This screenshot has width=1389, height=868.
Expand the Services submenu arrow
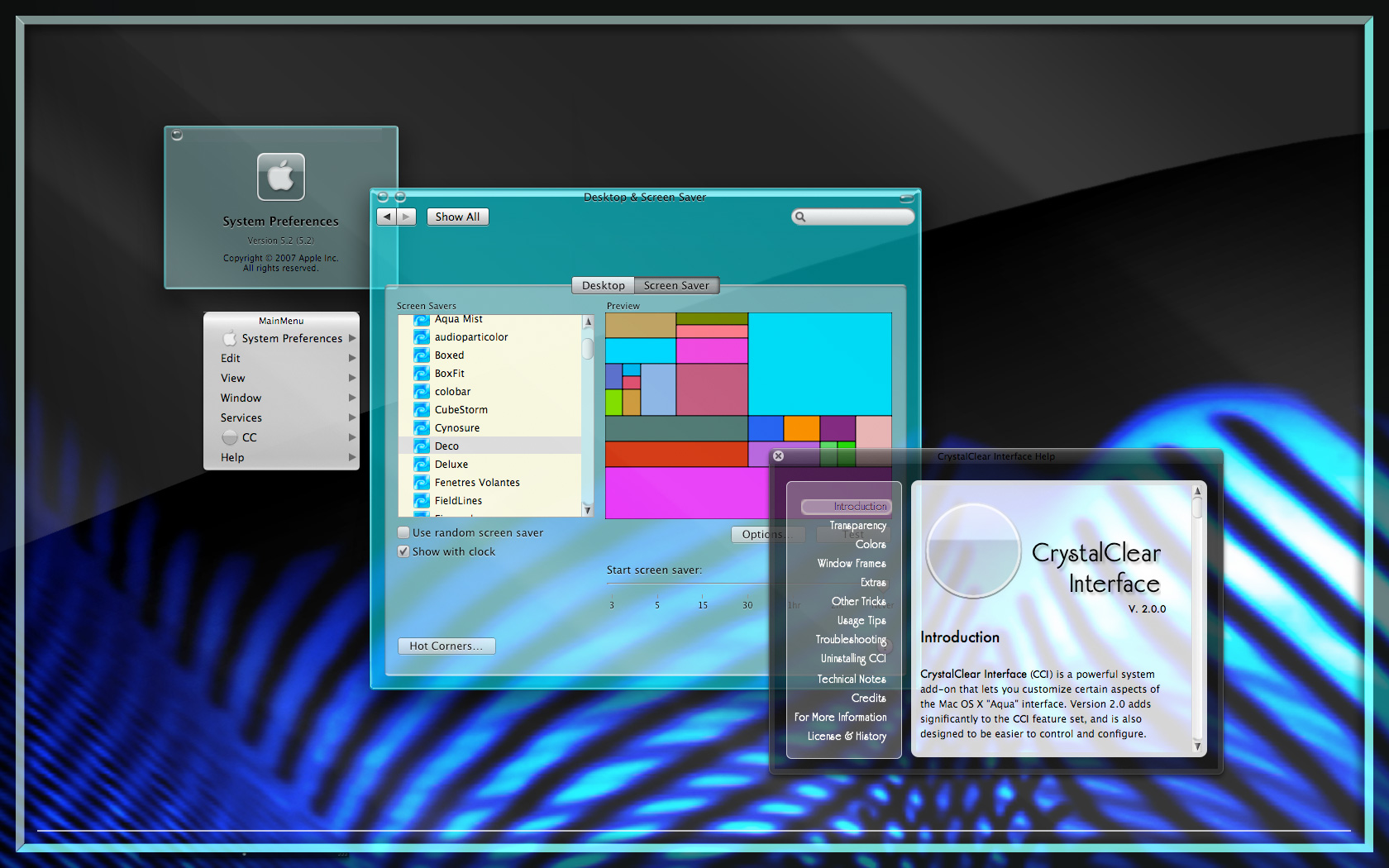[x=352, y=417]
